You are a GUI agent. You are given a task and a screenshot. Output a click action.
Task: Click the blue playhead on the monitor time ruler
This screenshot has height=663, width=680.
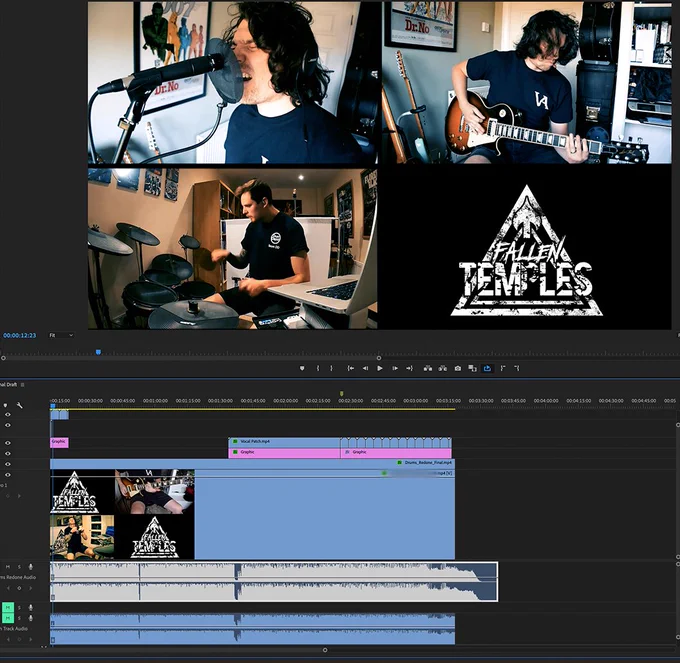98,352
